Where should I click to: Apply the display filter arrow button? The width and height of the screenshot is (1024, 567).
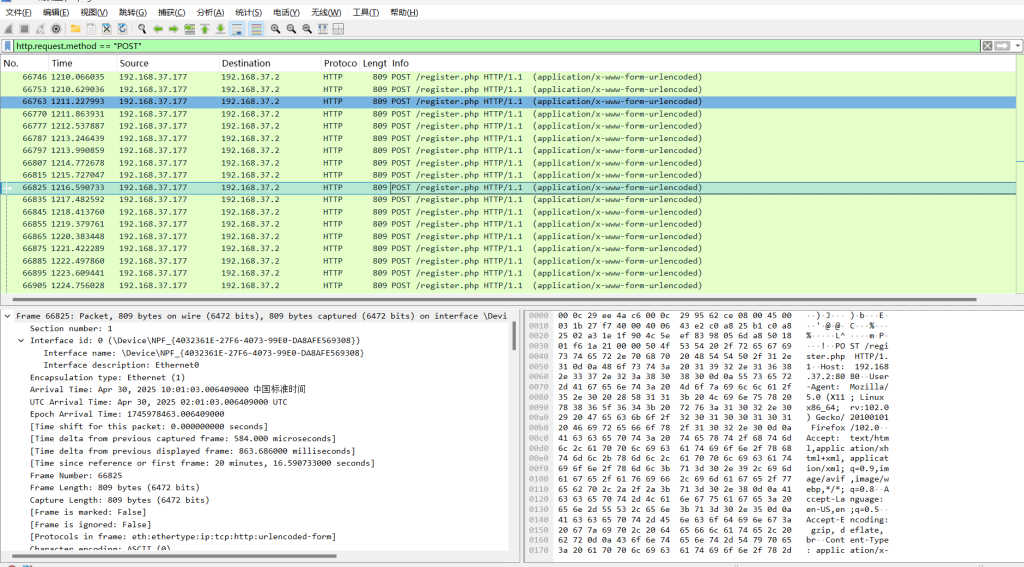[x=1002, y=46]
